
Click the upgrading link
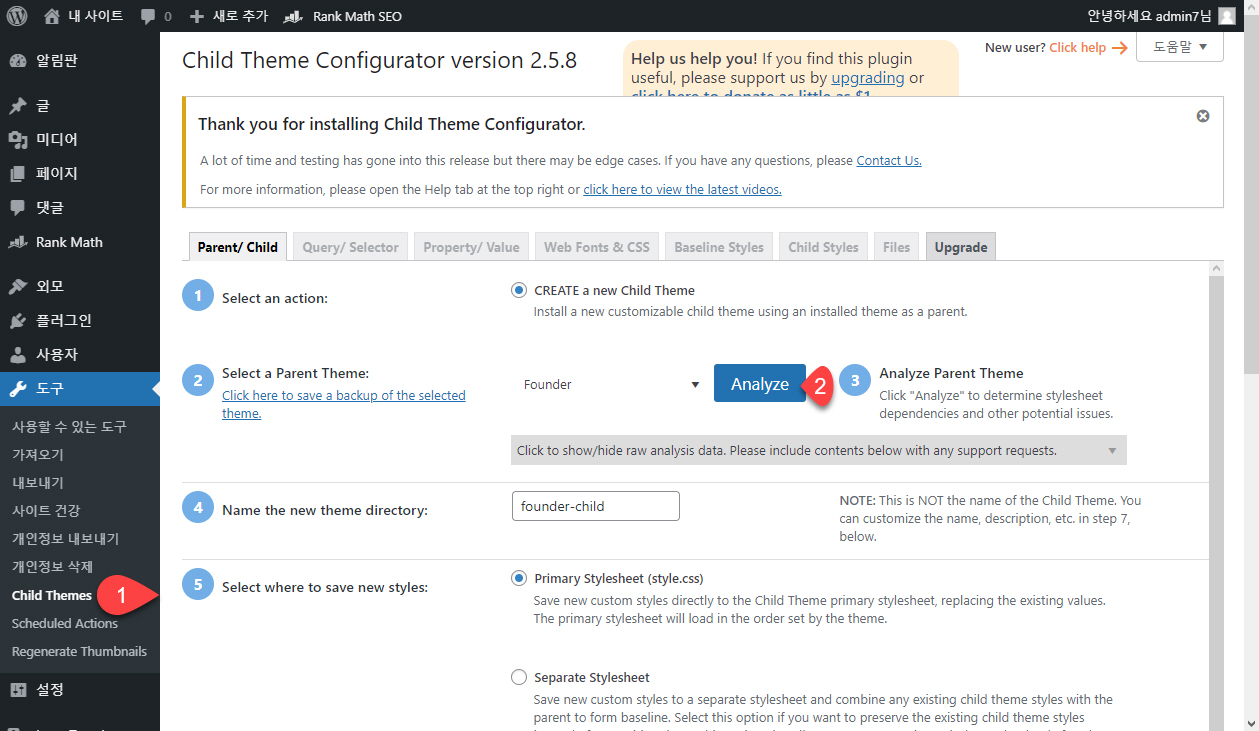(868, 77)
